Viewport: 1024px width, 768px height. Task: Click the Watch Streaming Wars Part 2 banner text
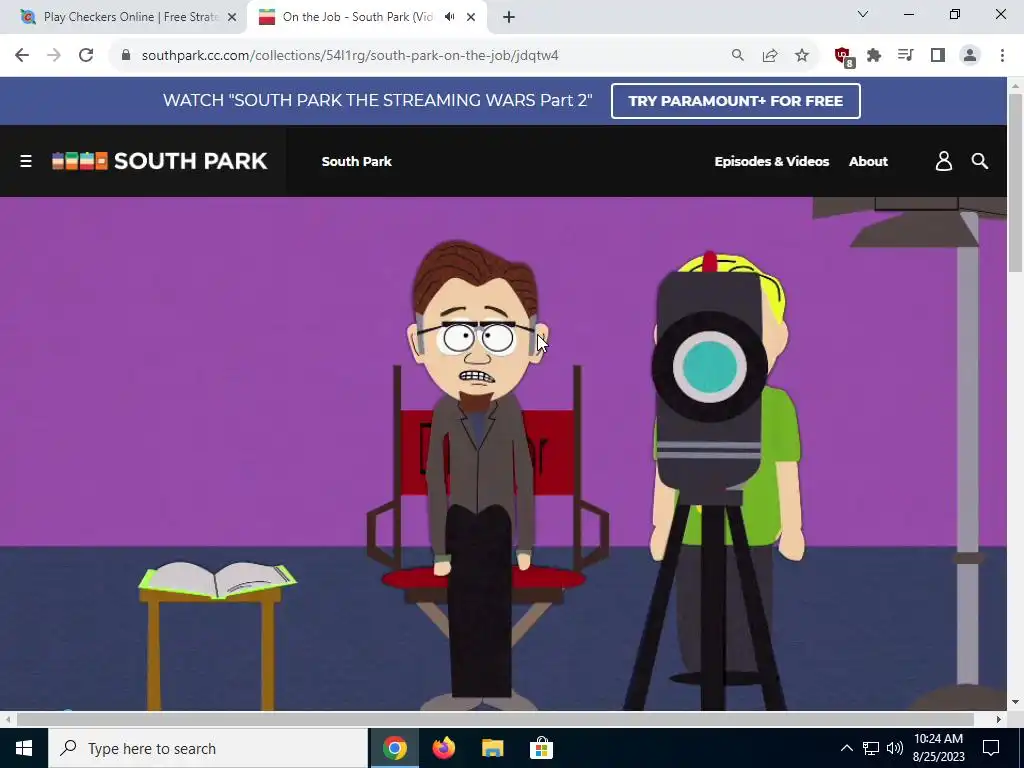(x=377, y=101)
